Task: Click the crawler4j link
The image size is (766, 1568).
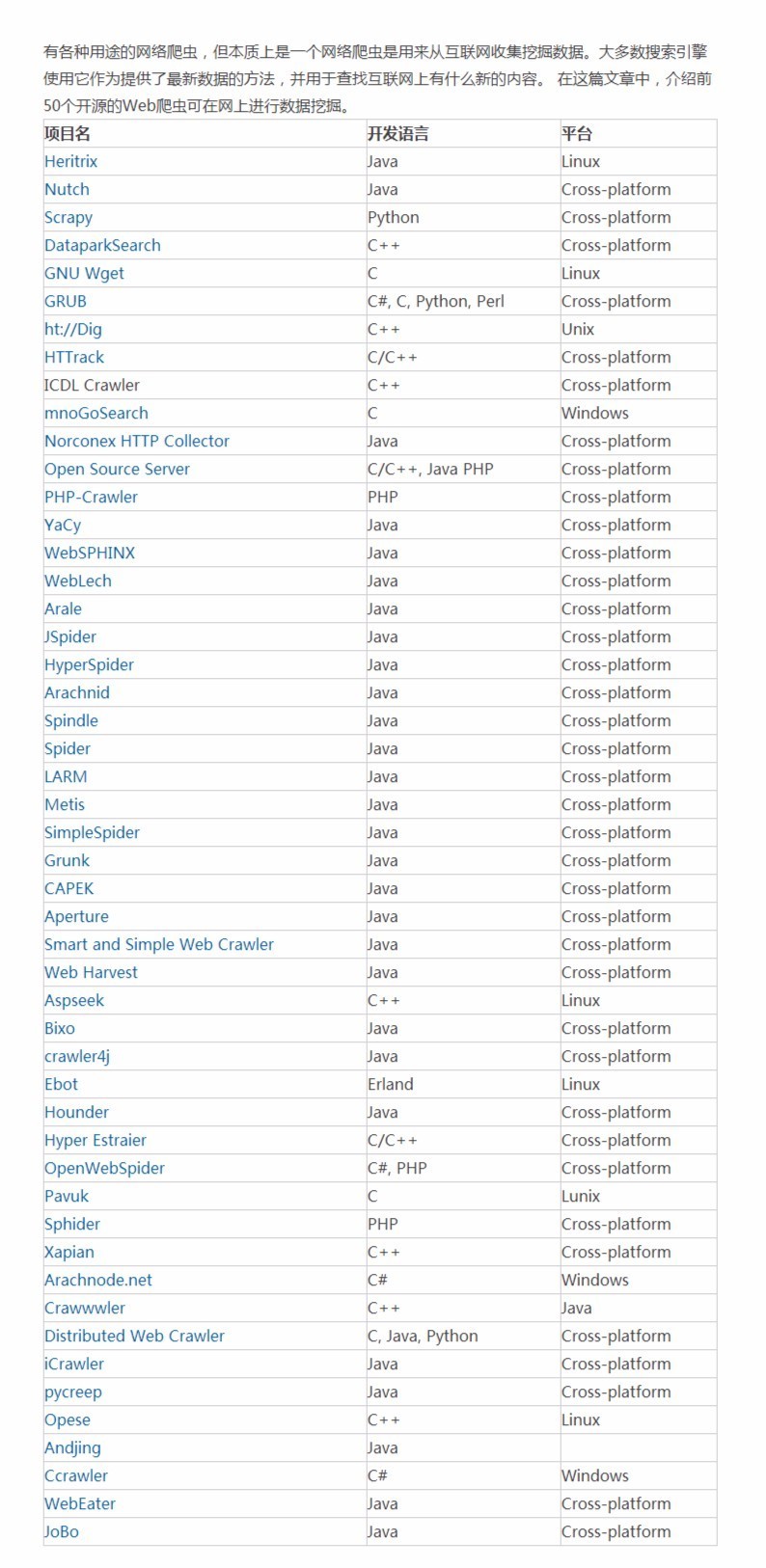Action: point(77,1056)
